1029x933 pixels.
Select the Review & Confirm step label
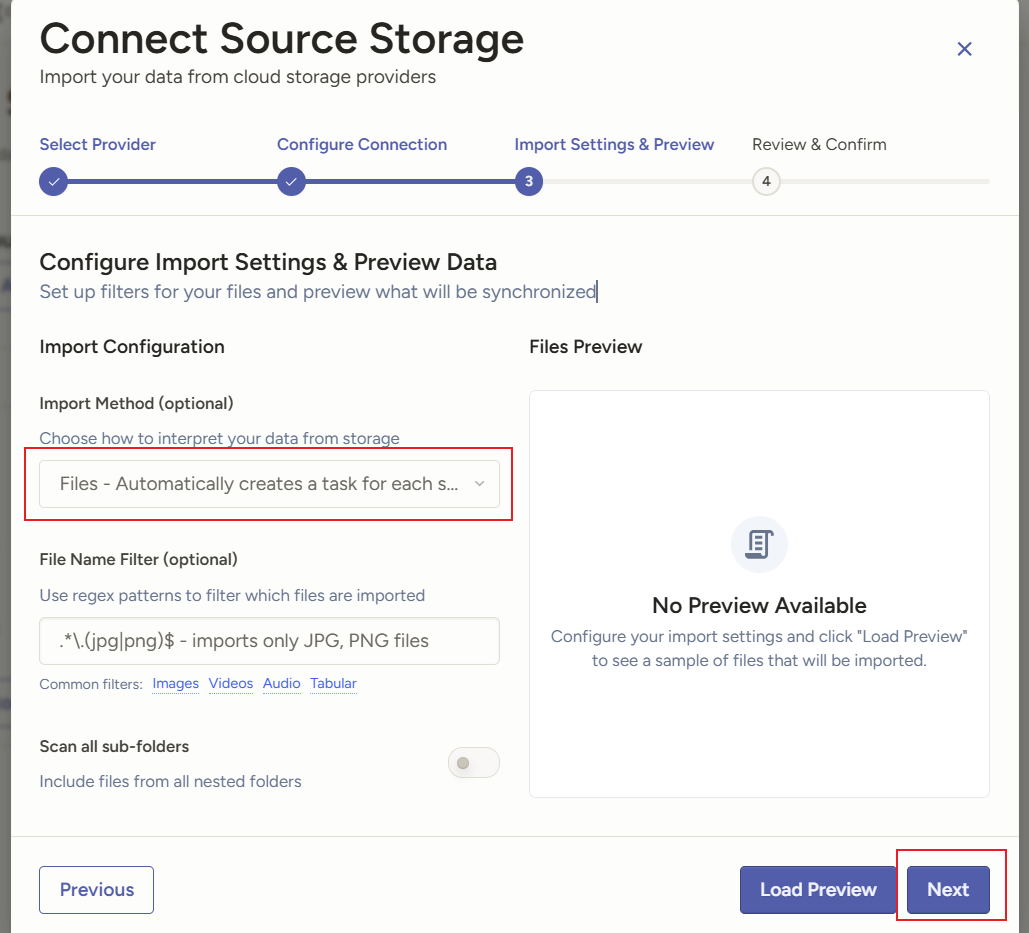click(819, 144)
